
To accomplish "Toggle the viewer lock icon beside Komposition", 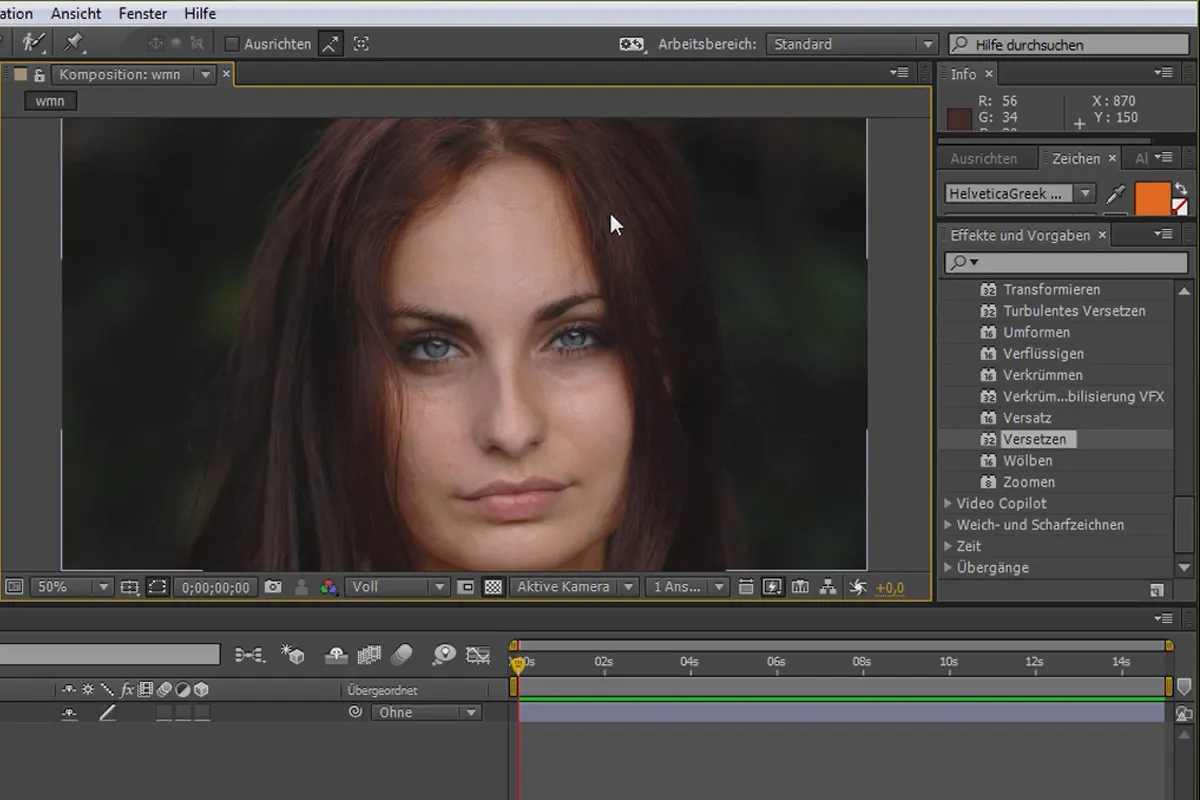I will tap(39, 74).
